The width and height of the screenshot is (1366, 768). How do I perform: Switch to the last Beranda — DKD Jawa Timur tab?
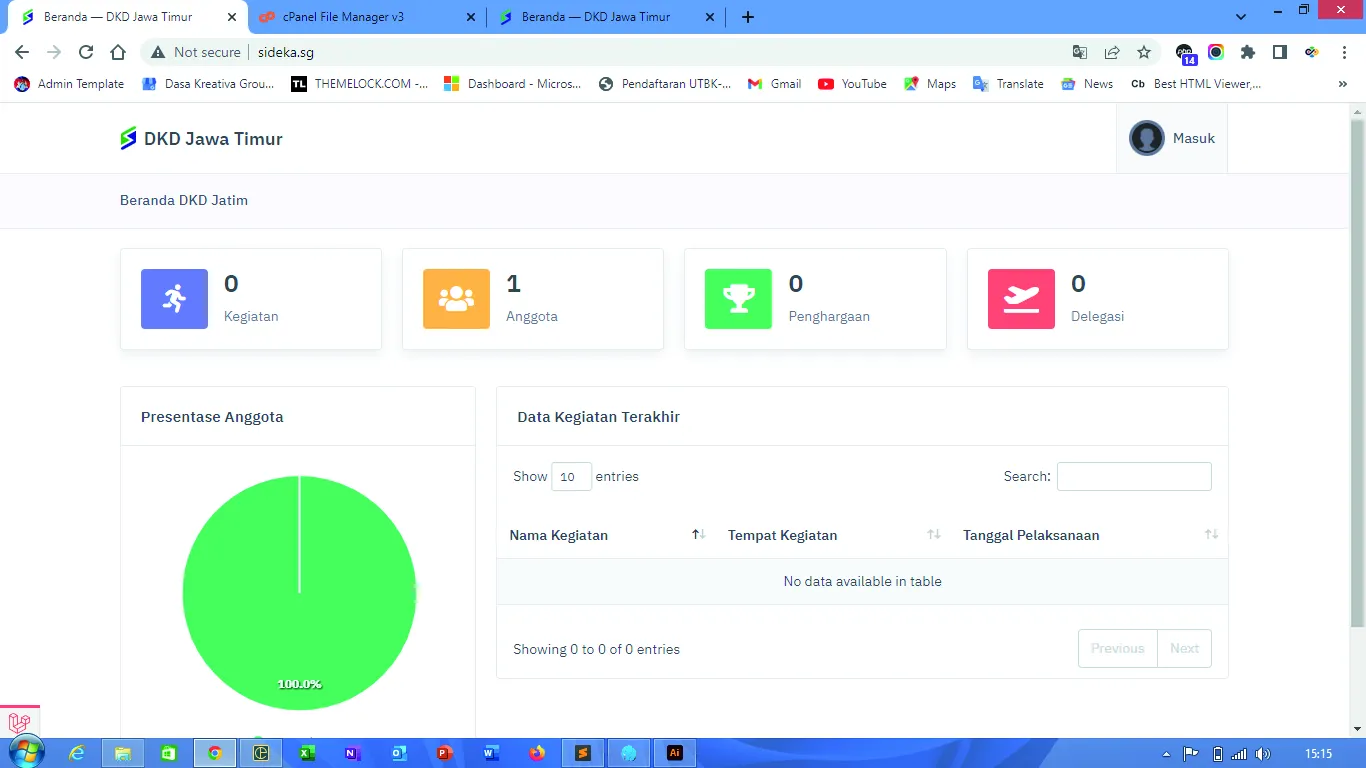tap(607, 17)
